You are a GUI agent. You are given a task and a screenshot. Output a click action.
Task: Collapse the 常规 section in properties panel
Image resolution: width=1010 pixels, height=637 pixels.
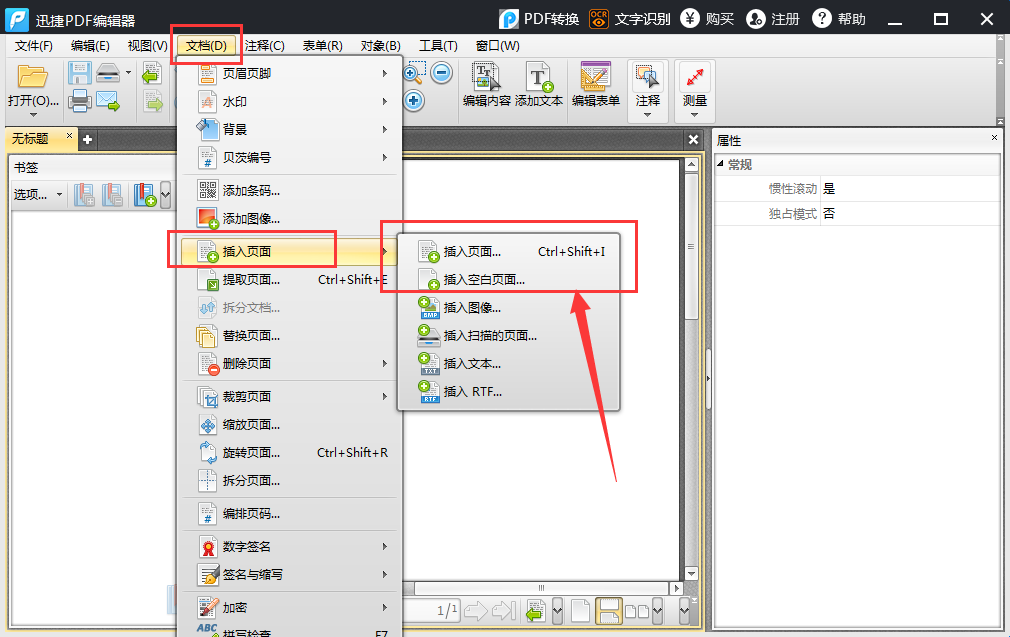(x=722, y=162)
